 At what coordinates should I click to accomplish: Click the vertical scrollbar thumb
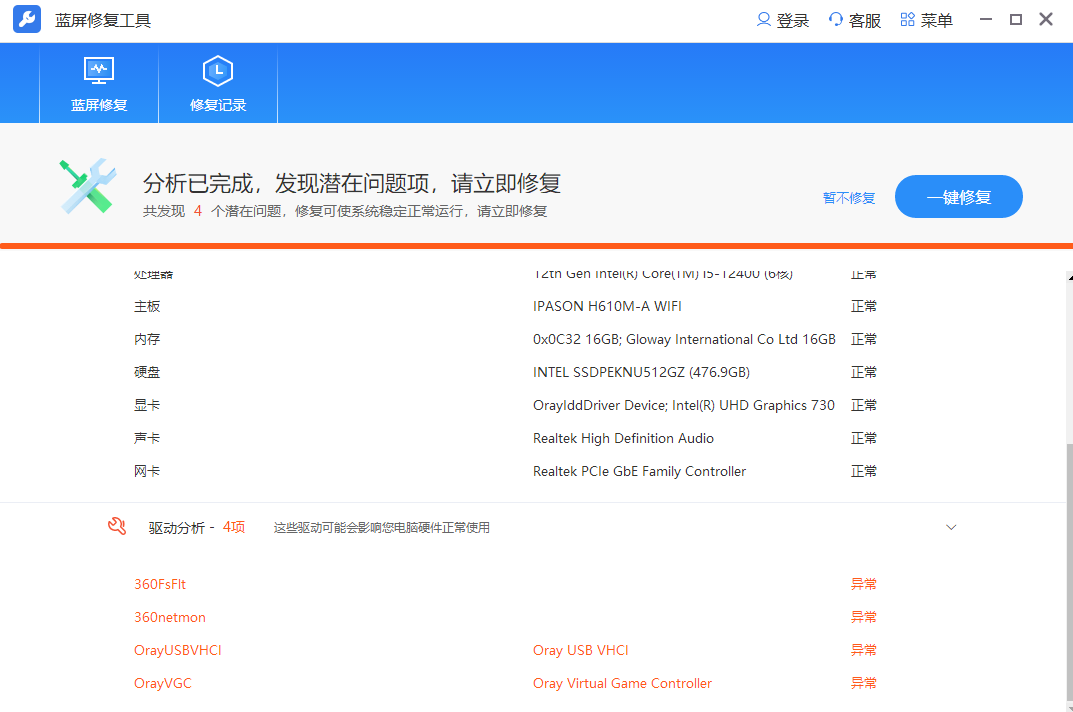click(1070, 572)
